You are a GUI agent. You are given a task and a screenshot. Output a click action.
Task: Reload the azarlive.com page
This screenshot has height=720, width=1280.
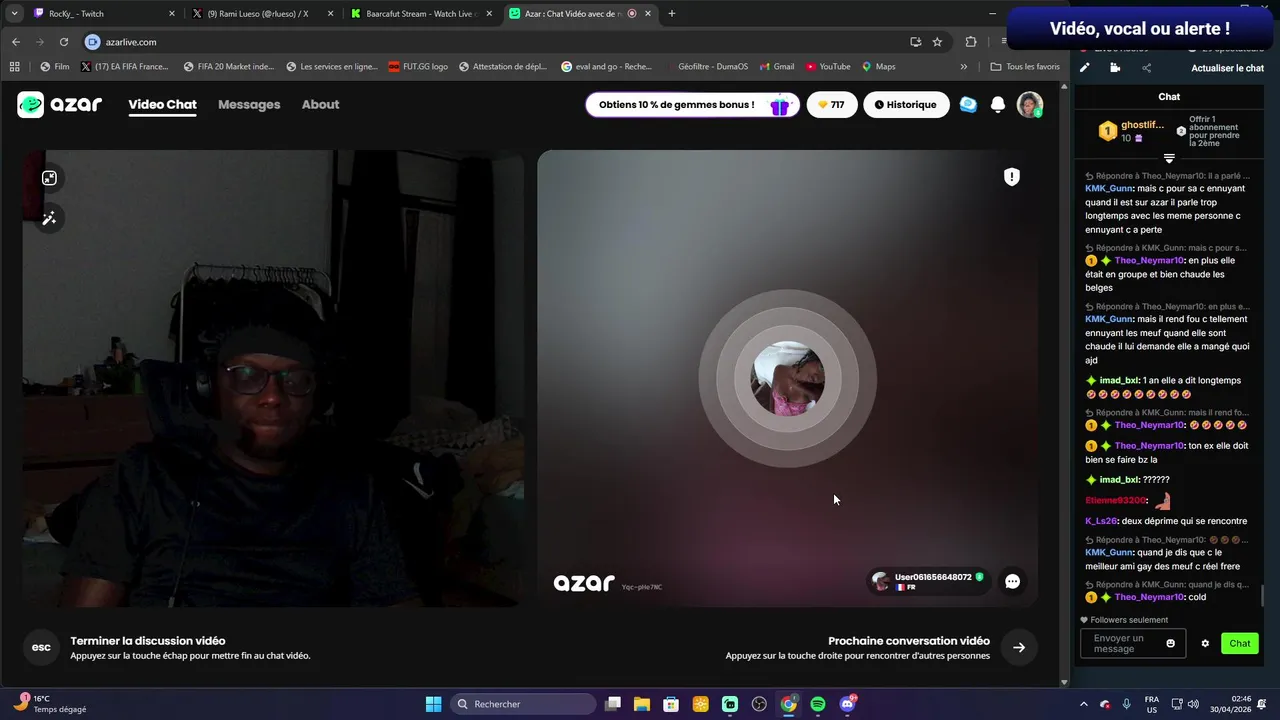coord(64,42)
